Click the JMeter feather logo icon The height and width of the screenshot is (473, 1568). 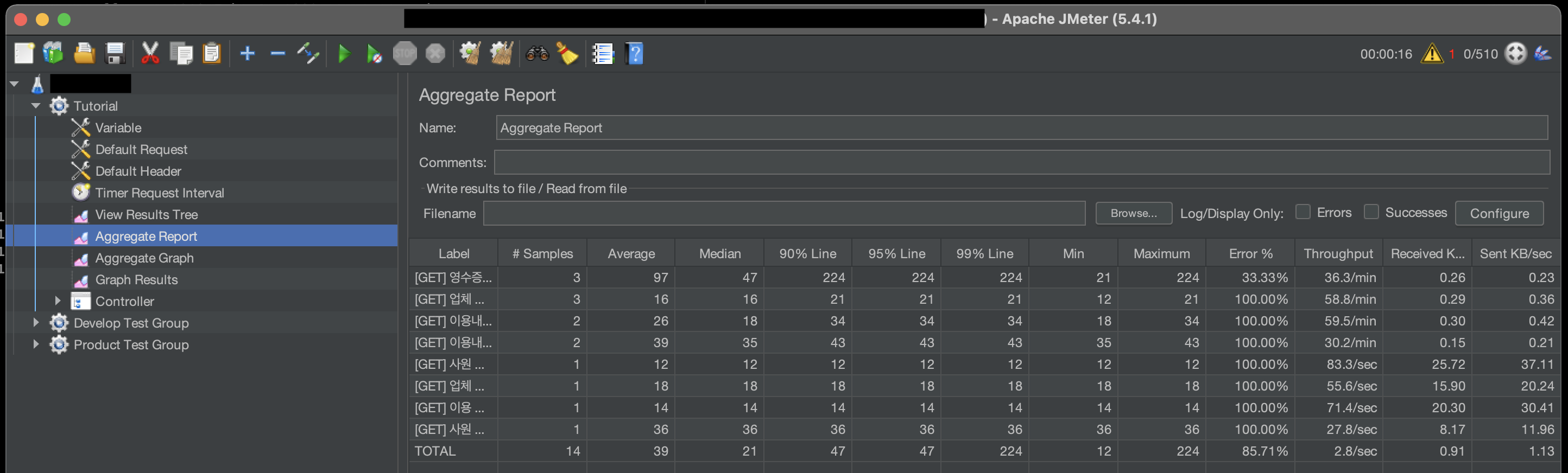point(1543,54)
